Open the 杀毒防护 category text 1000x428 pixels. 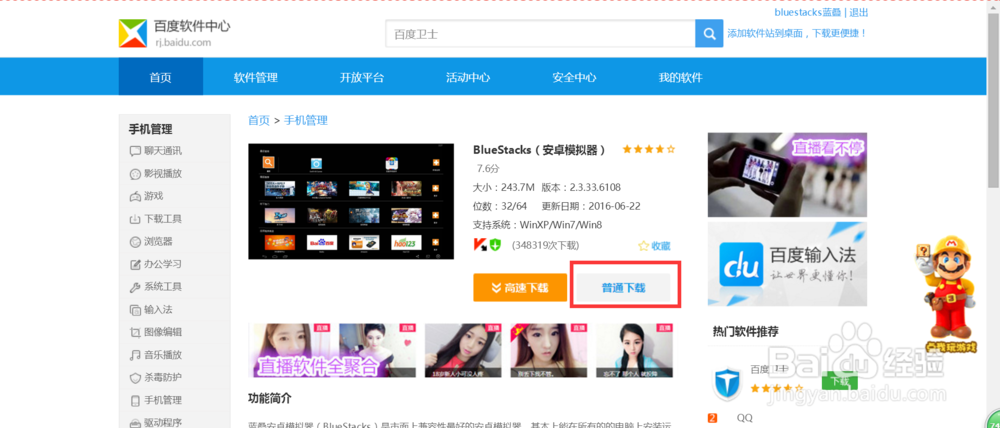(163, 378)
